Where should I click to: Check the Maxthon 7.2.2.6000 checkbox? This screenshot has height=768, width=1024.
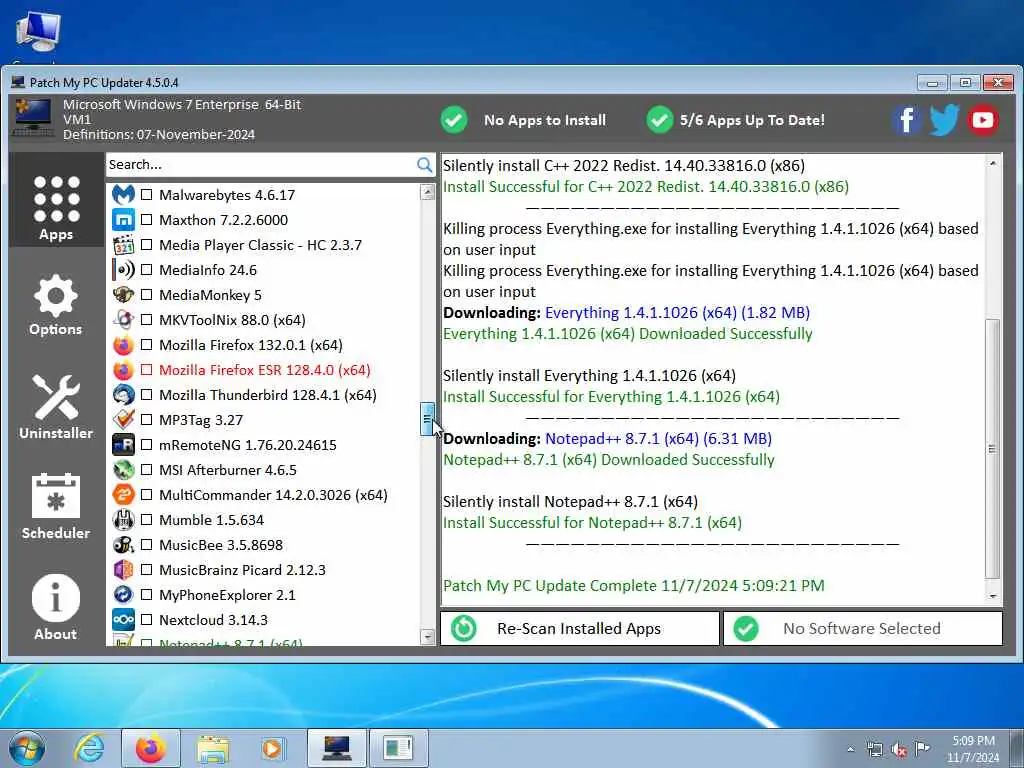coord(146,220)
